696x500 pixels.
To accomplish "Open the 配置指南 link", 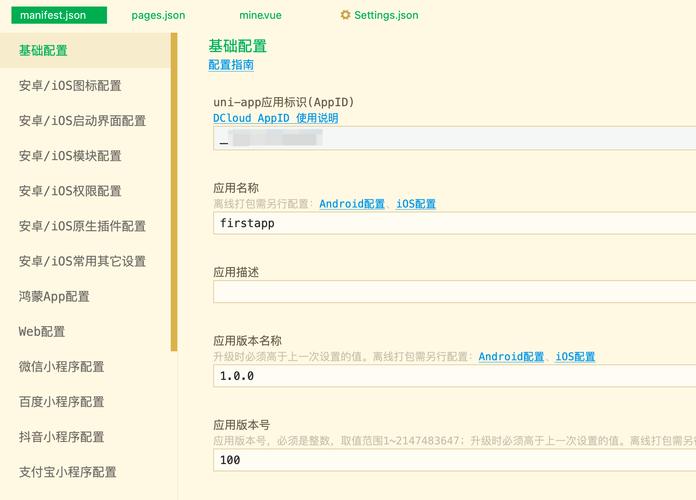I will tap(231, 65).
